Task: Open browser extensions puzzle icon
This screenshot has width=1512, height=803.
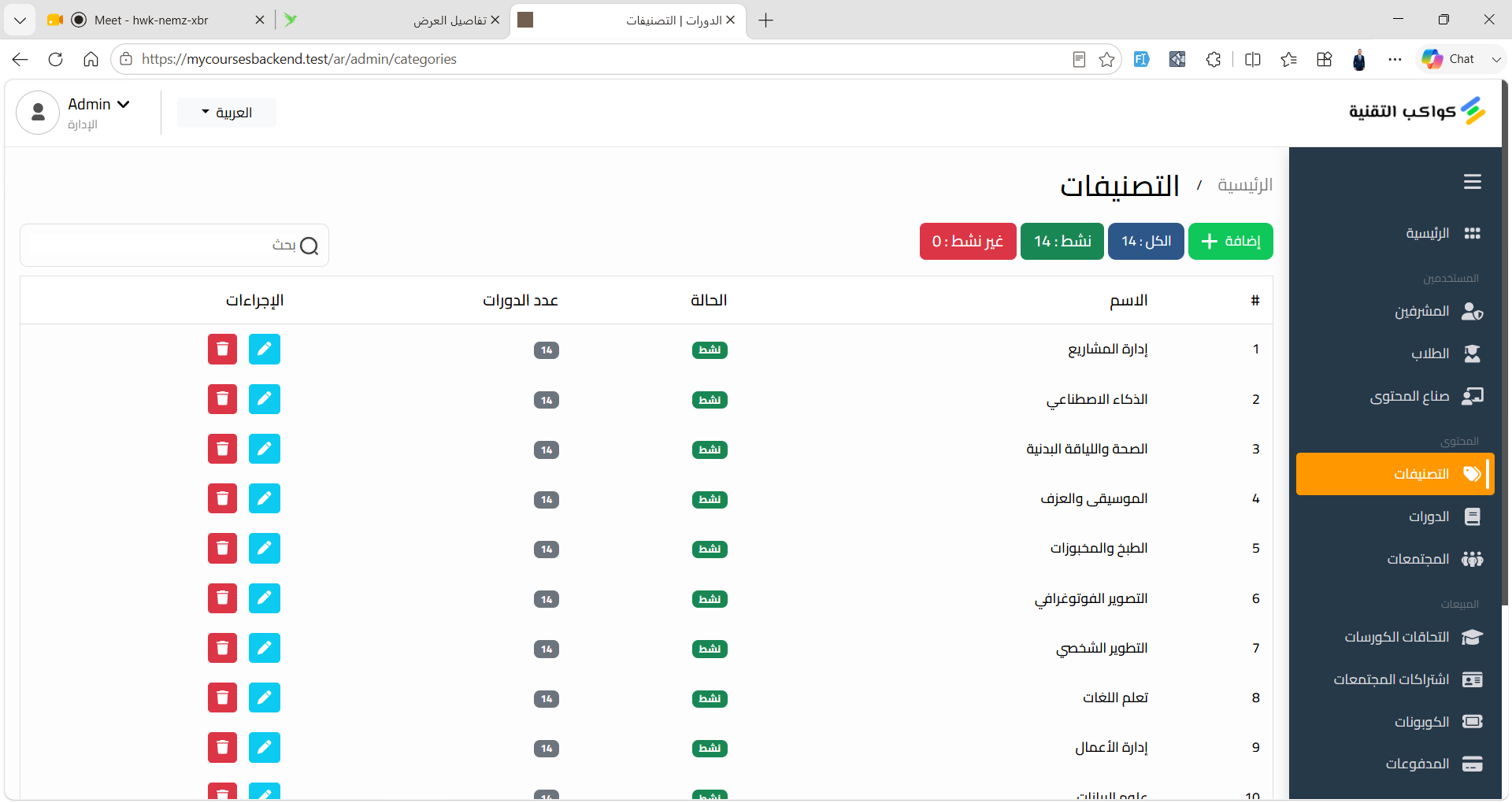Action: [x=1214, y=59]
